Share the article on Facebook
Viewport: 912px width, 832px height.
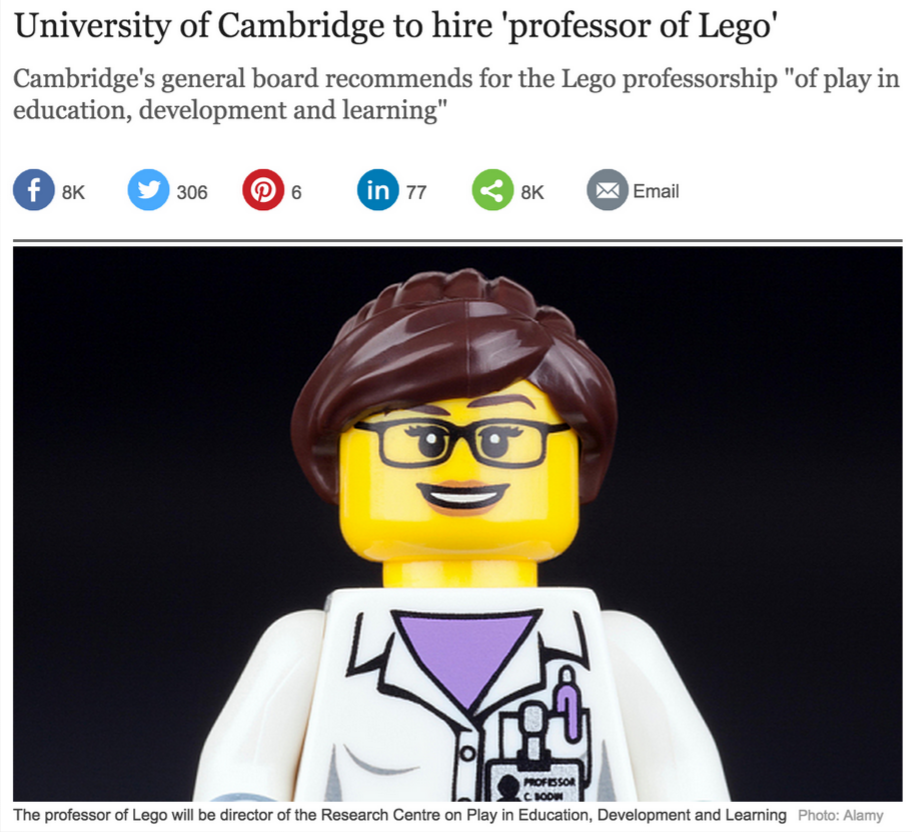click(34, 190)
